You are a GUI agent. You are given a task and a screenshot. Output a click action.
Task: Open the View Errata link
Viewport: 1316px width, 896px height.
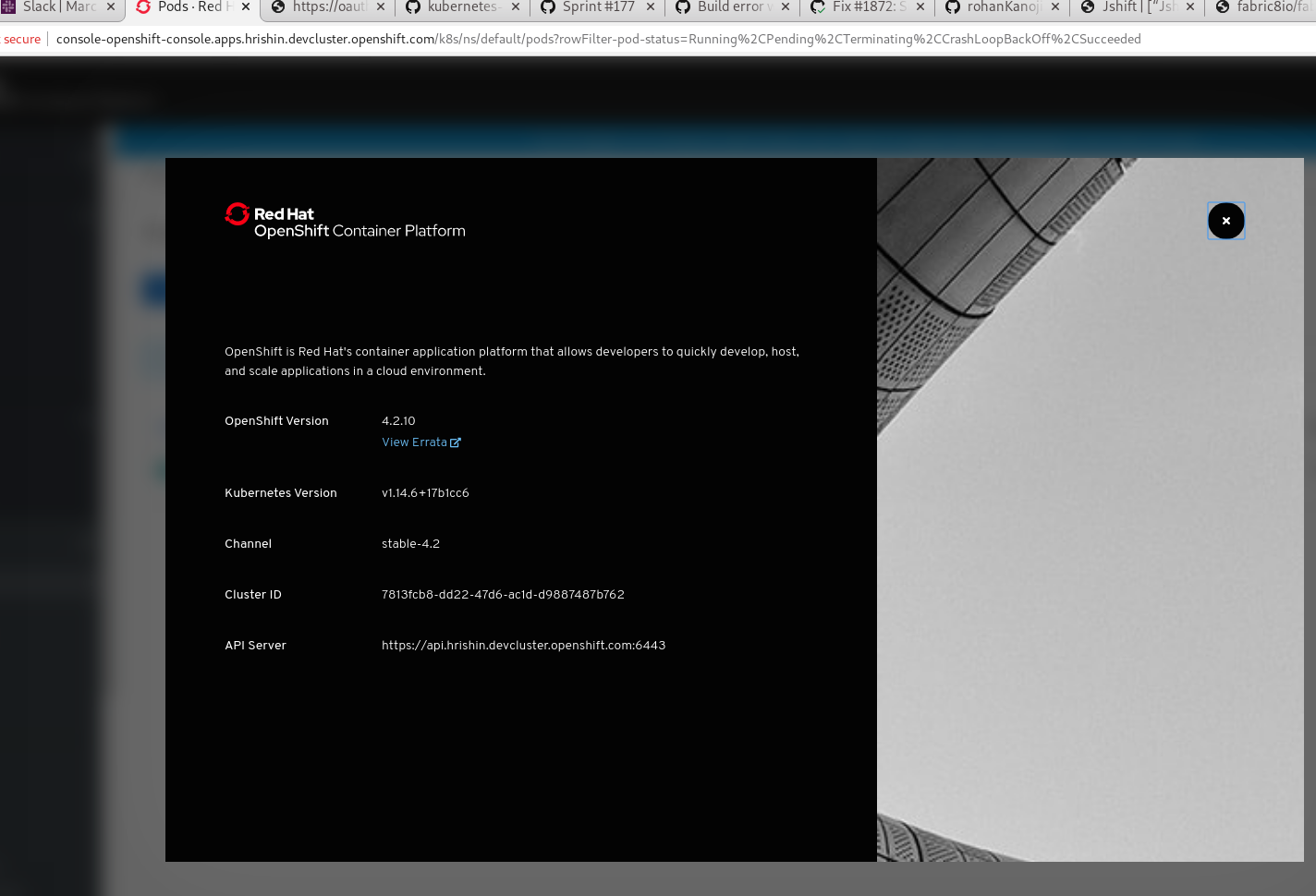[x=414, y=442]
